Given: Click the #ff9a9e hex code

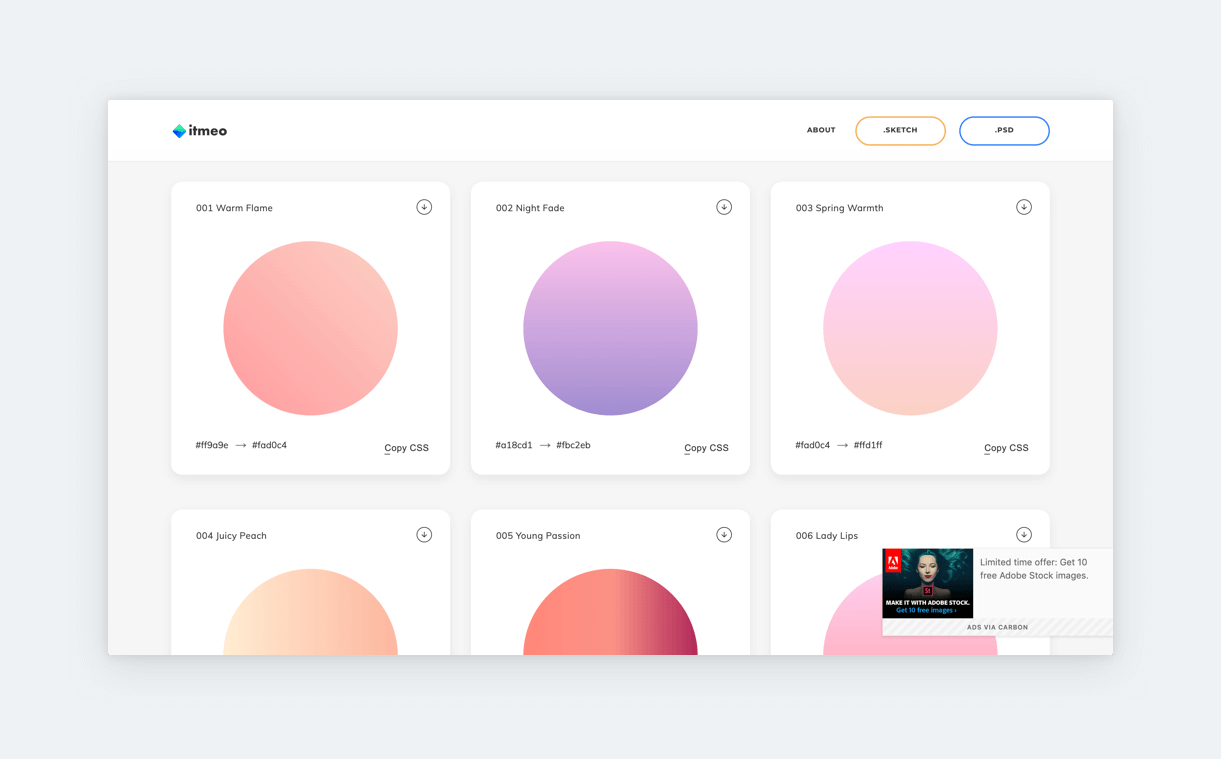Looking at the screenshot, I should coord(212,445).
